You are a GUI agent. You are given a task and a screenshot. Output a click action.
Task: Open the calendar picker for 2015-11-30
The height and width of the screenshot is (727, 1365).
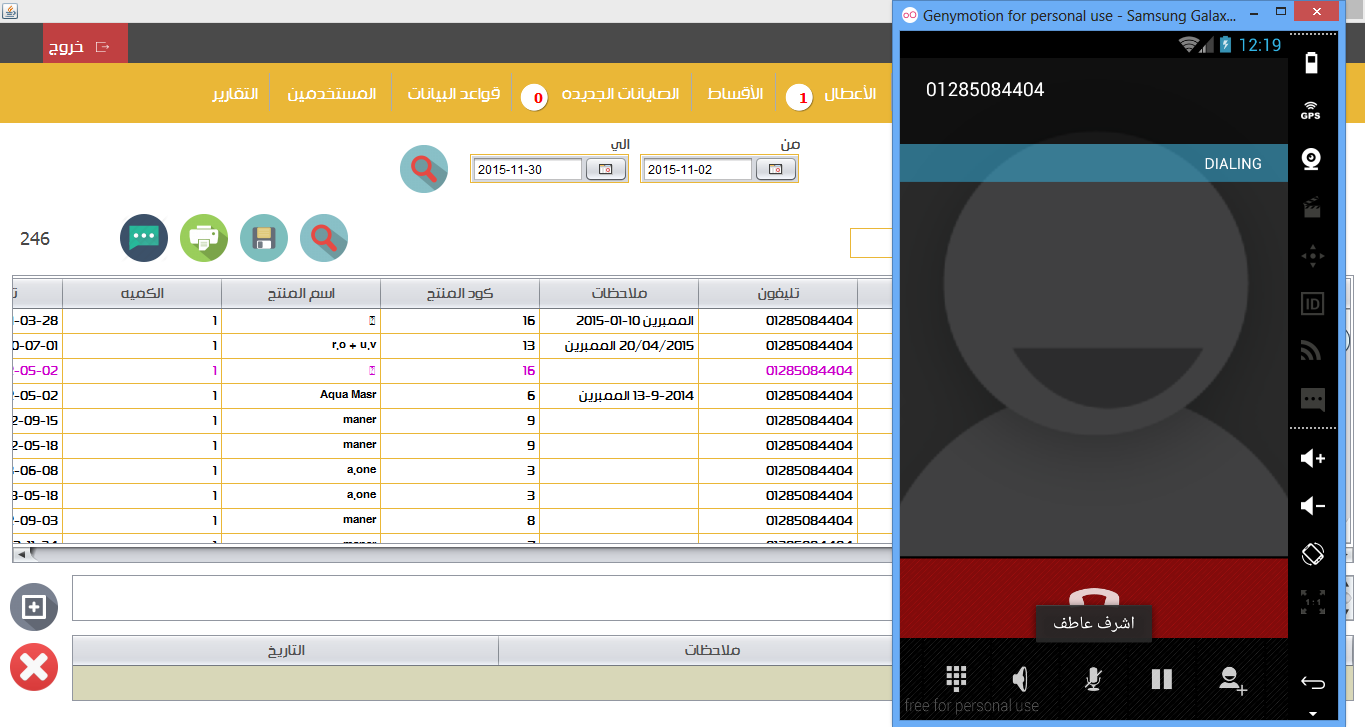tap(605, 170)
